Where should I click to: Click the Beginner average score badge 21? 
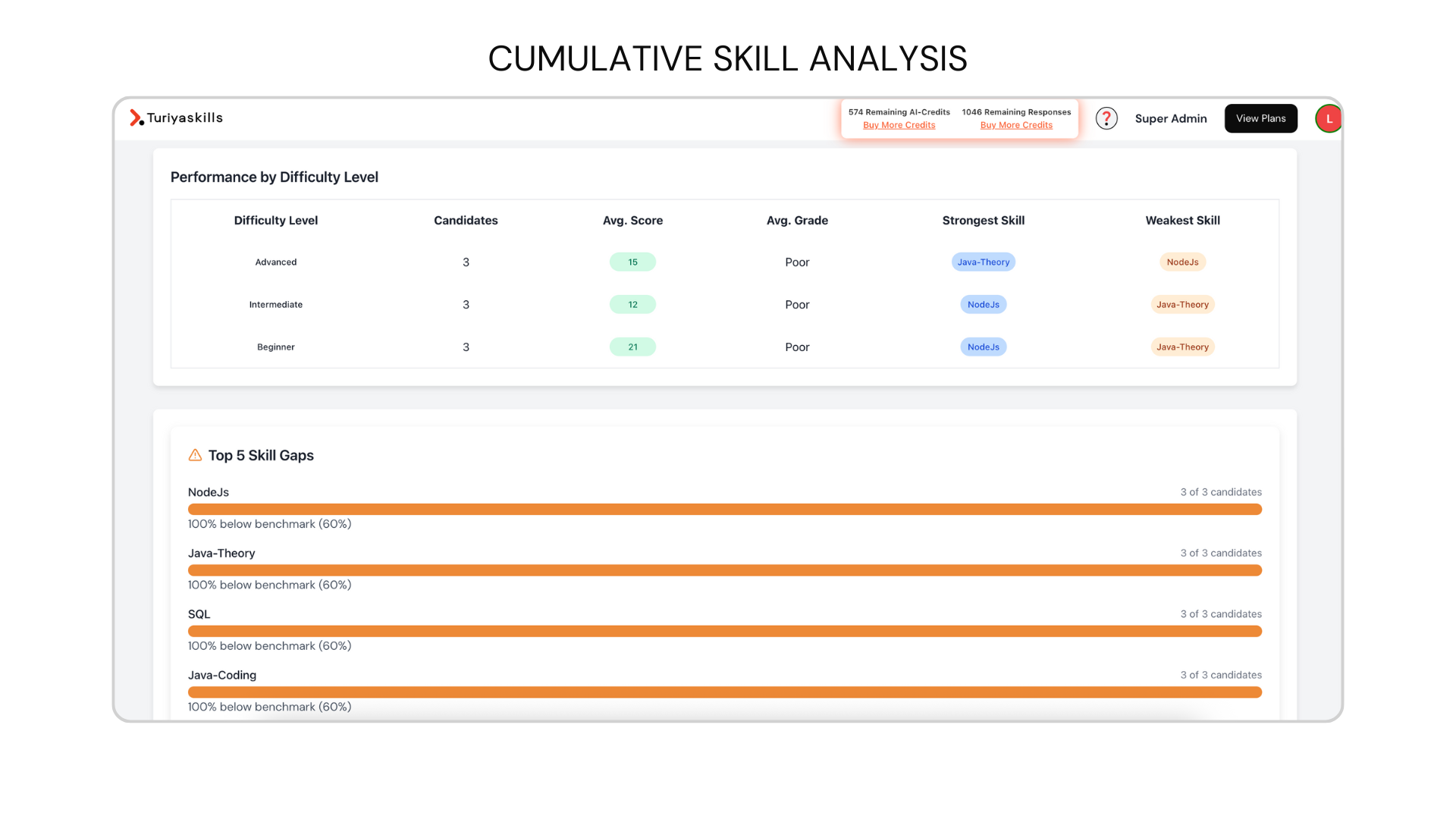point(632,347)
